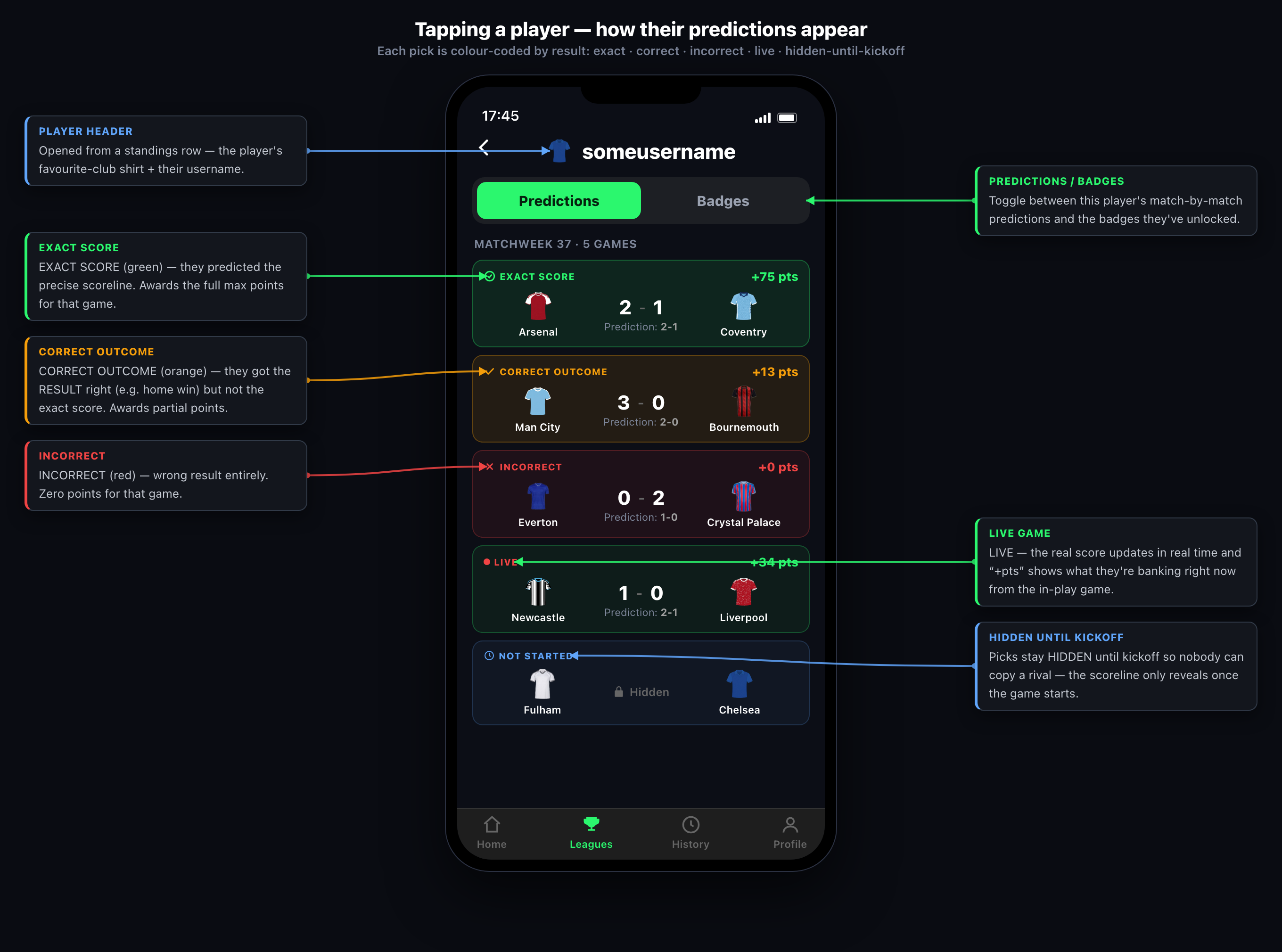1282x952 pixels.
Task: Click the blue favourite-club shirt in header
Action: pyautogui.click(x=559, y=151)
